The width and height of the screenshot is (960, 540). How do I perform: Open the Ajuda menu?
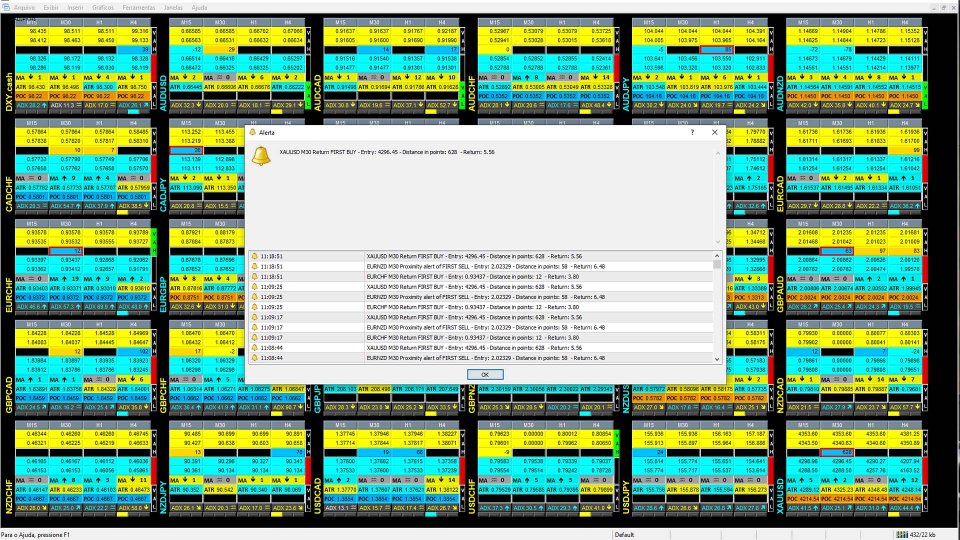pos(199,7)
